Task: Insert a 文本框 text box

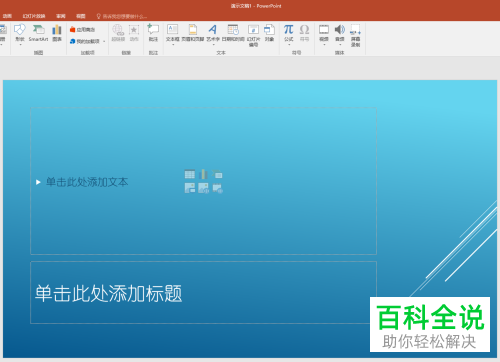Action: (x=173, y=33)
